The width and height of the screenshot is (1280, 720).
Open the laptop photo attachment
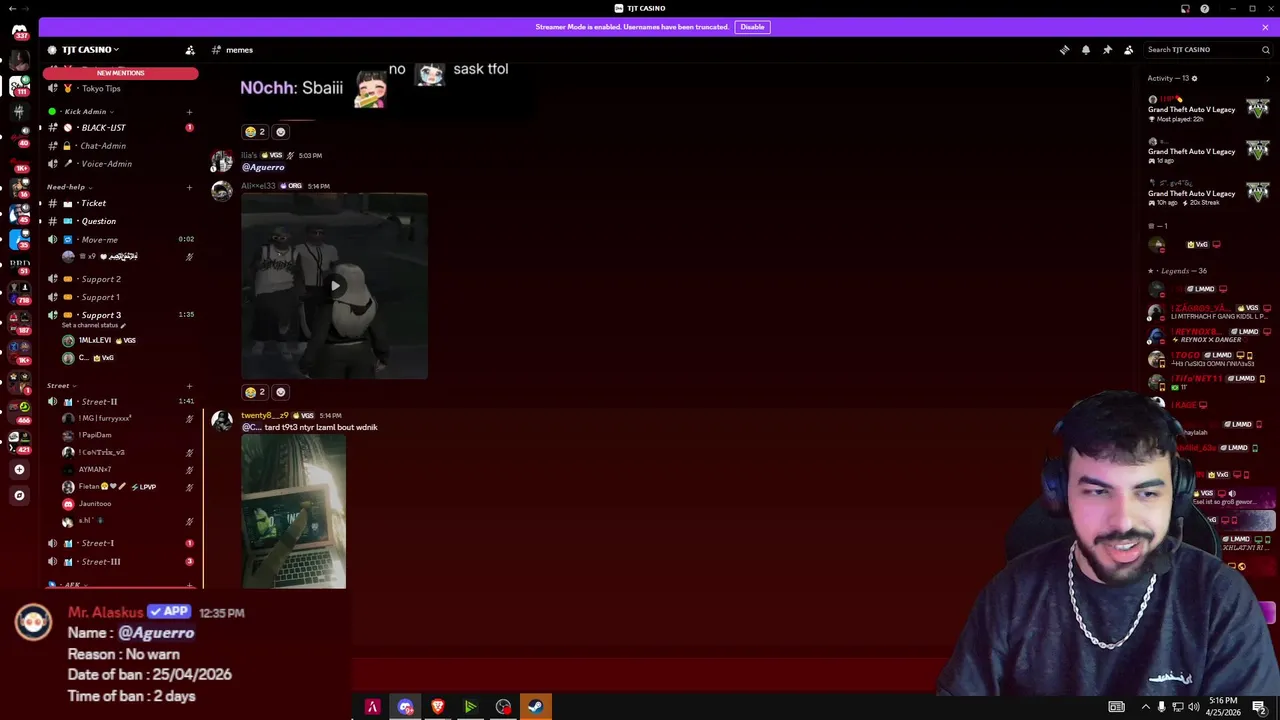(293, 511)
